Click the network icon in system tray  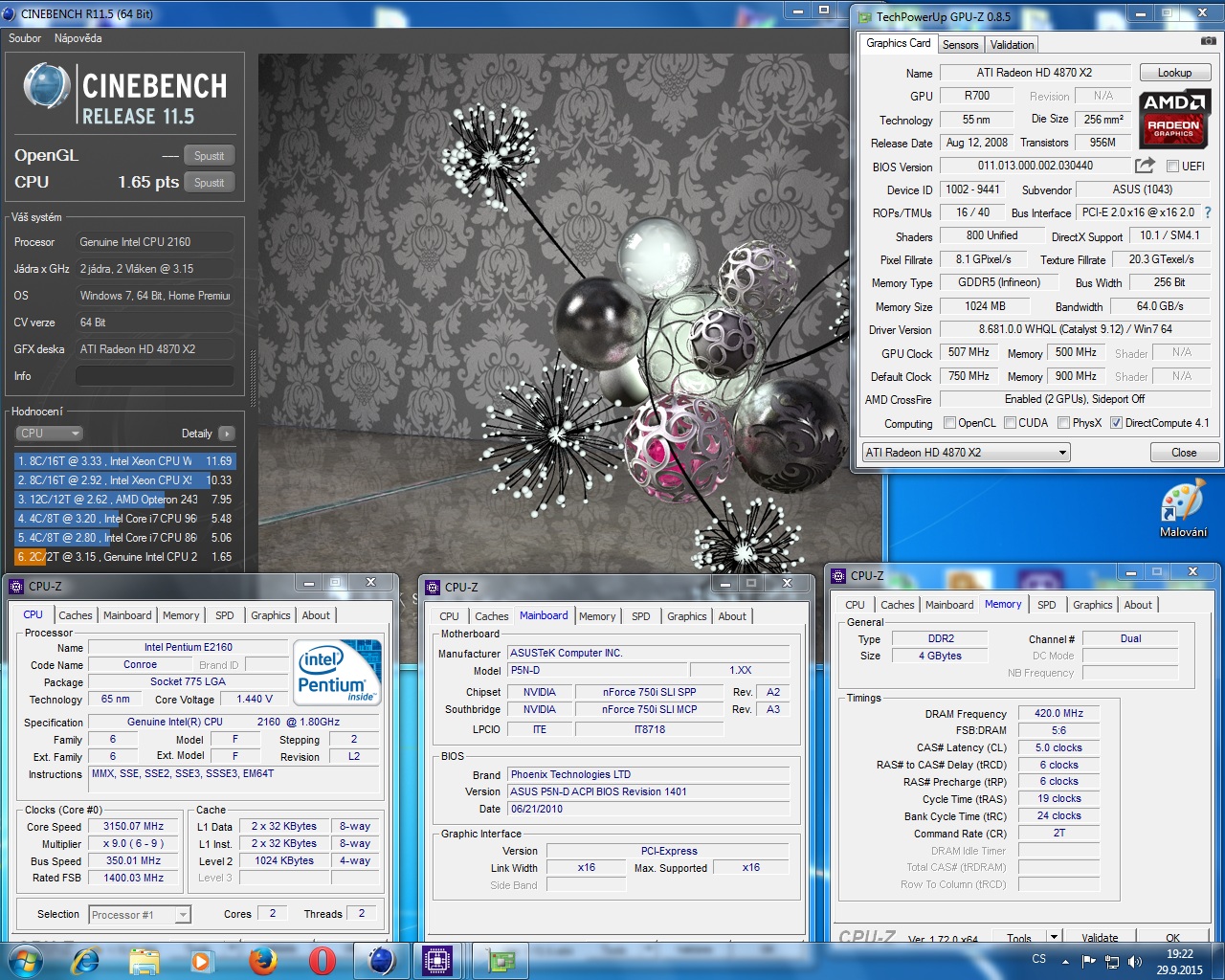click(1111, 961)
